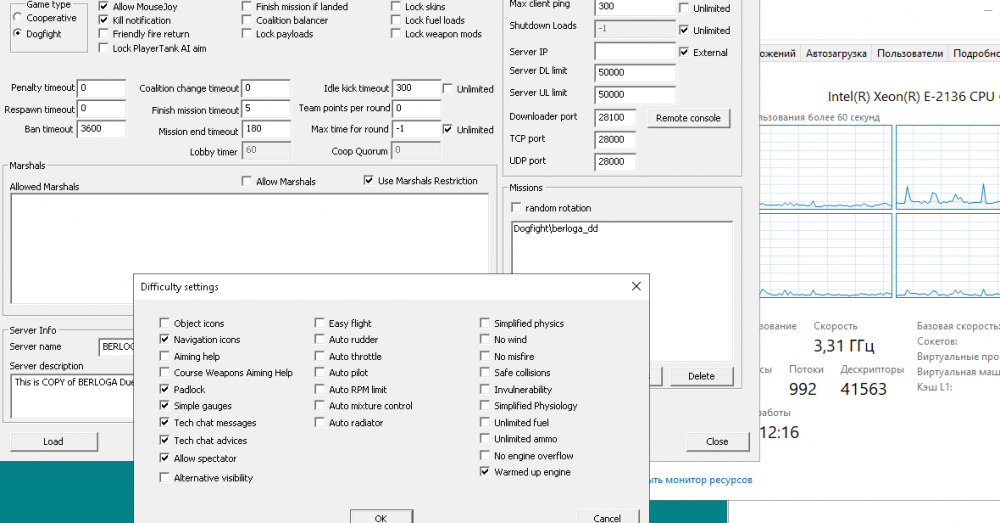
Task: Close the Difficulty settings dialog with X
Action: click(x=636, y=286)
